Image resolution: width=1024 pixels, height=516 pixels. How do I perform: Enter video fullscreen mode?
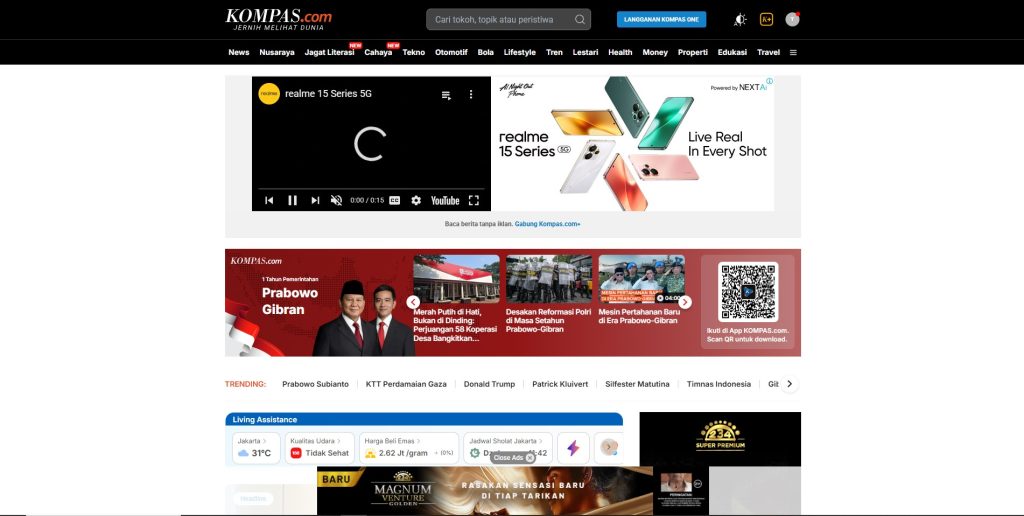473,201
